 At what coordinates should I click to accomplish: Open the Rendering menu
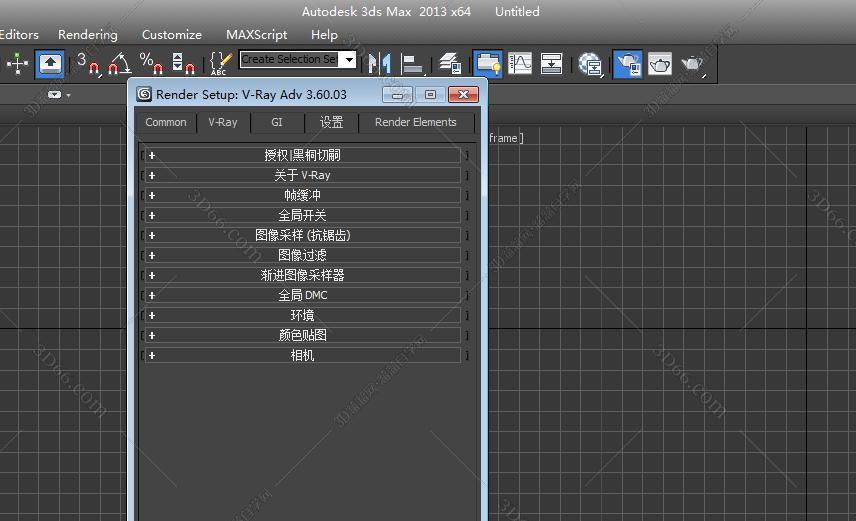[88, 35]
